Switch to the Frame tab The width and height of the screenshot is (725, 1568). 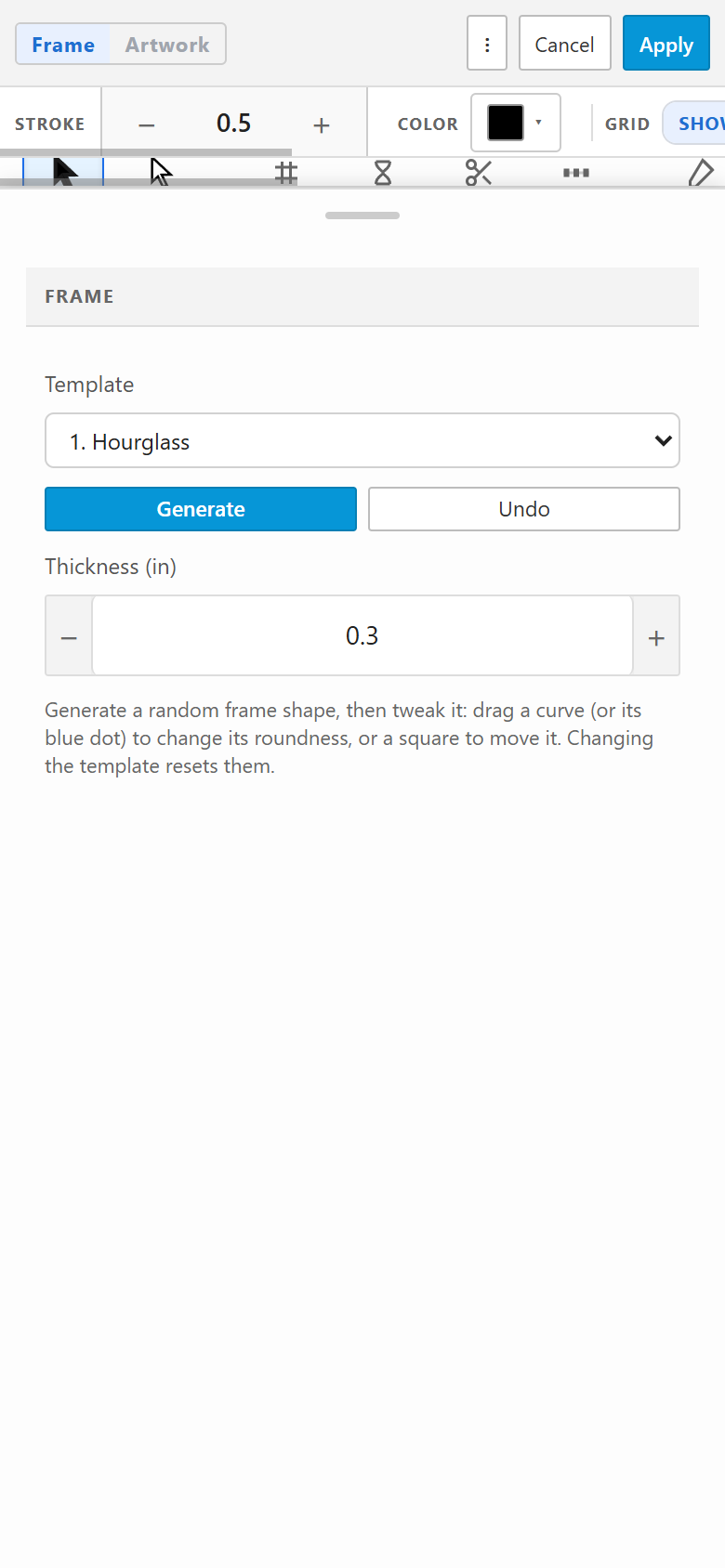(x=63, y=45)
